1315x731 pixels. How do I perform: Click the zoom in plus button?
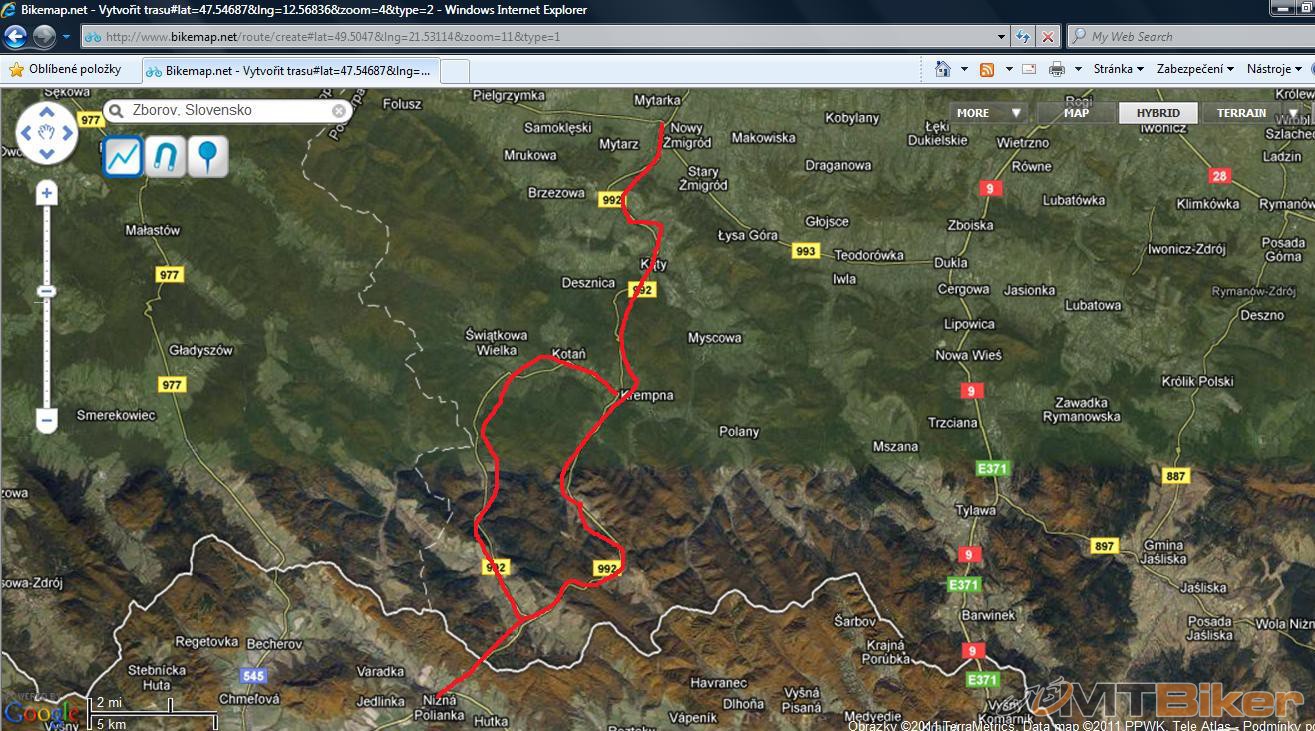point(46,194)
